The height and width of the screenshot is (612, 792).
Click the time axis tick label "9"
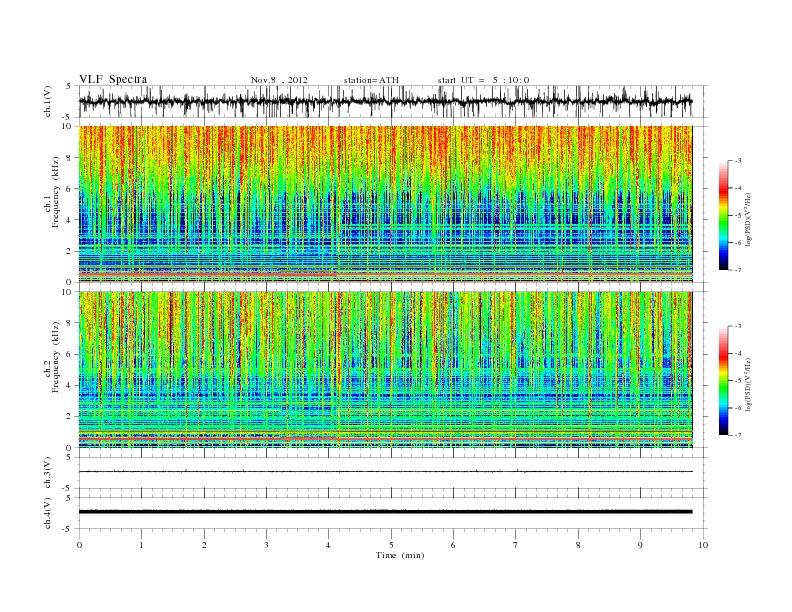640,545
